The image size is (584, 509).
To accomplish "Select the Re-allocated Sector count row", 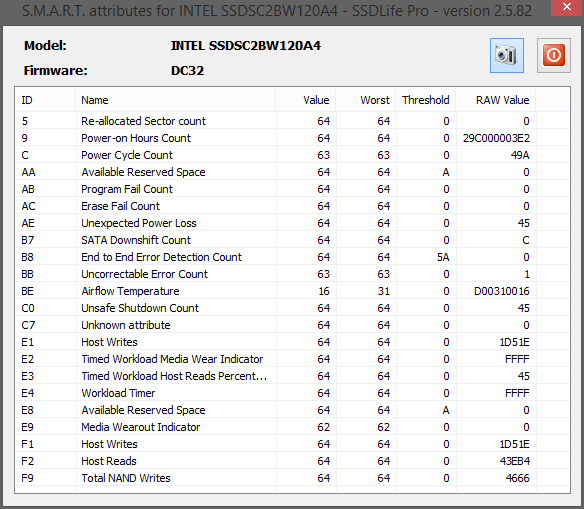I will (292, 121).
